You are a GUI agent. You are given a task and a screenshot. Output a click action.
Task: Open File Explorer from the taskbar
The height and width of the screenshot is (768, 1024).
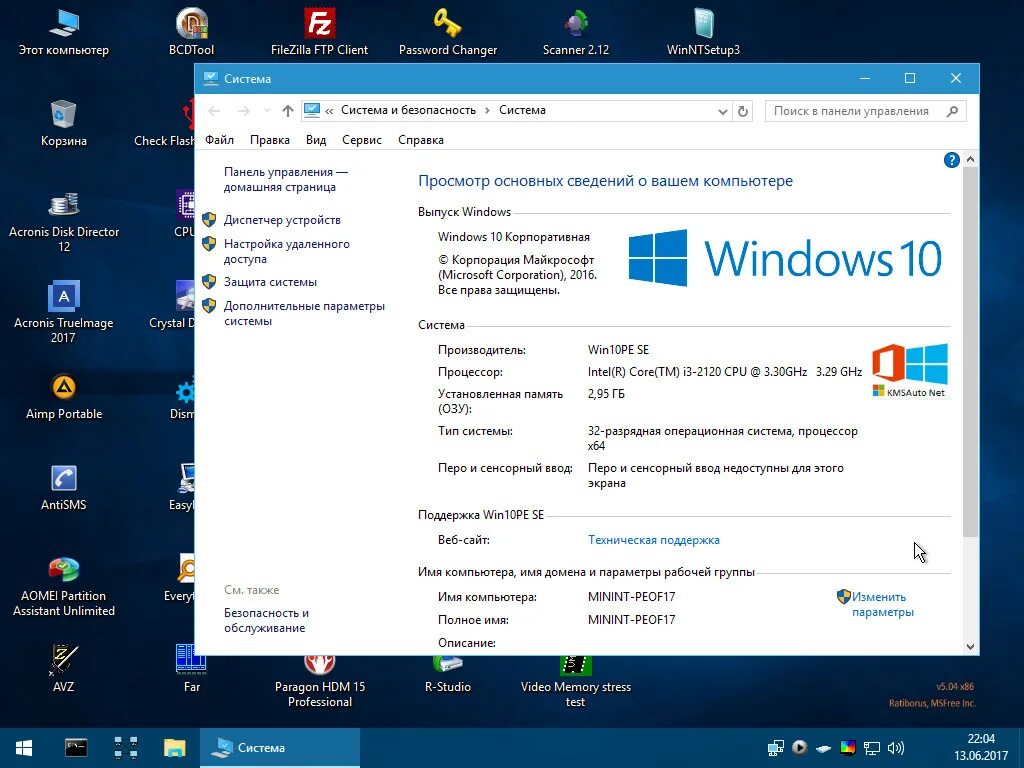pos(174,748)
